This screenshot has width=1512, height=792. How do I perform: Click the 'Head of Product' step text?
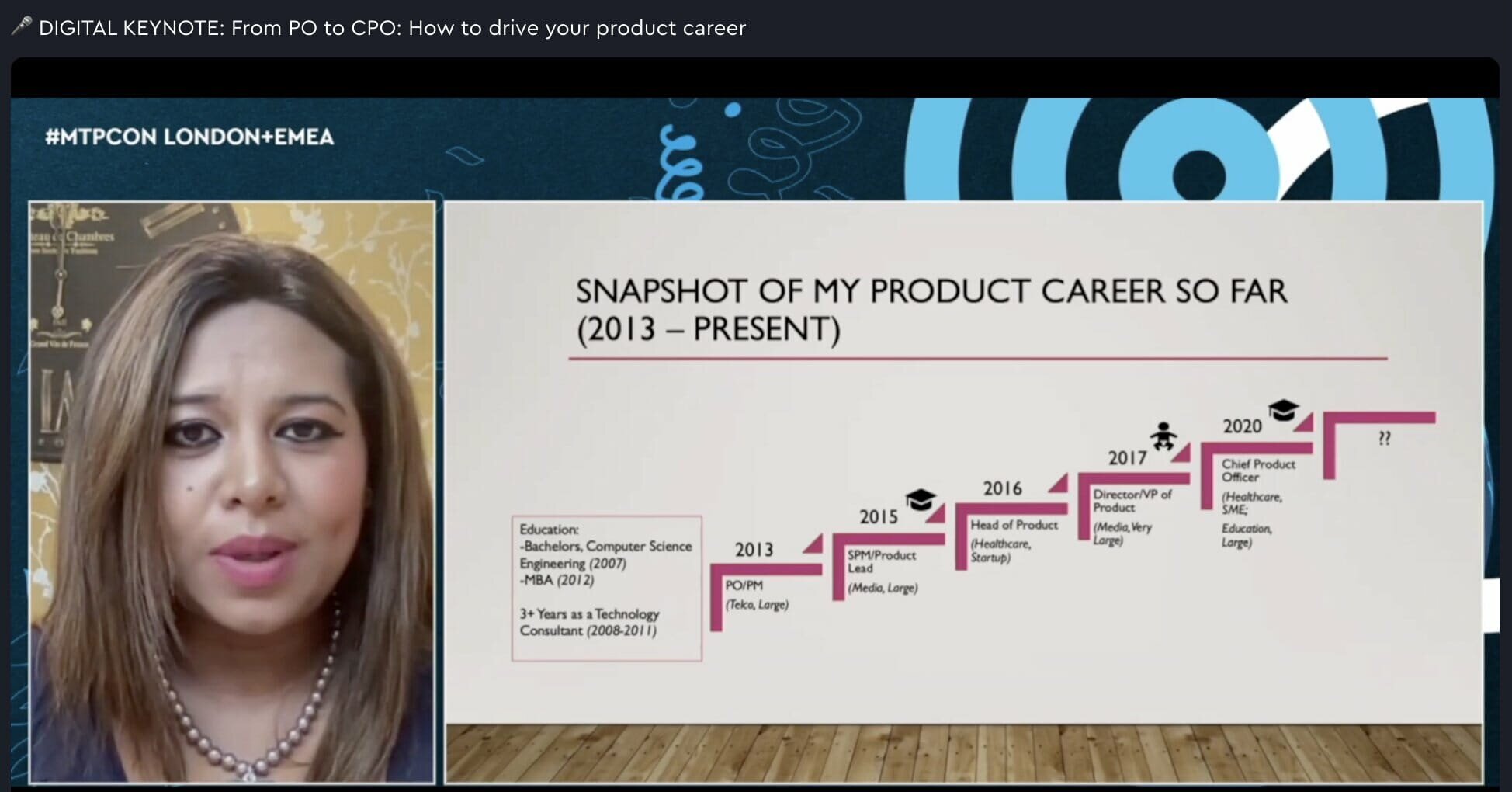coord(1014,525)
